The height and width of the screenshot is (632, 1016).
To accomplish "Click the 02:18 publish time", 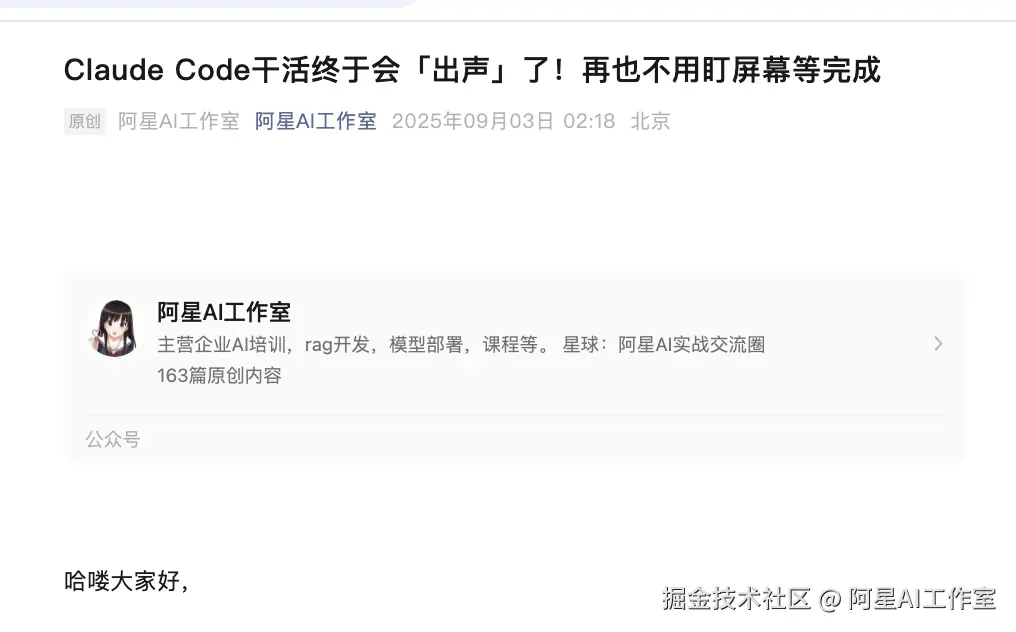I will 589,121.
